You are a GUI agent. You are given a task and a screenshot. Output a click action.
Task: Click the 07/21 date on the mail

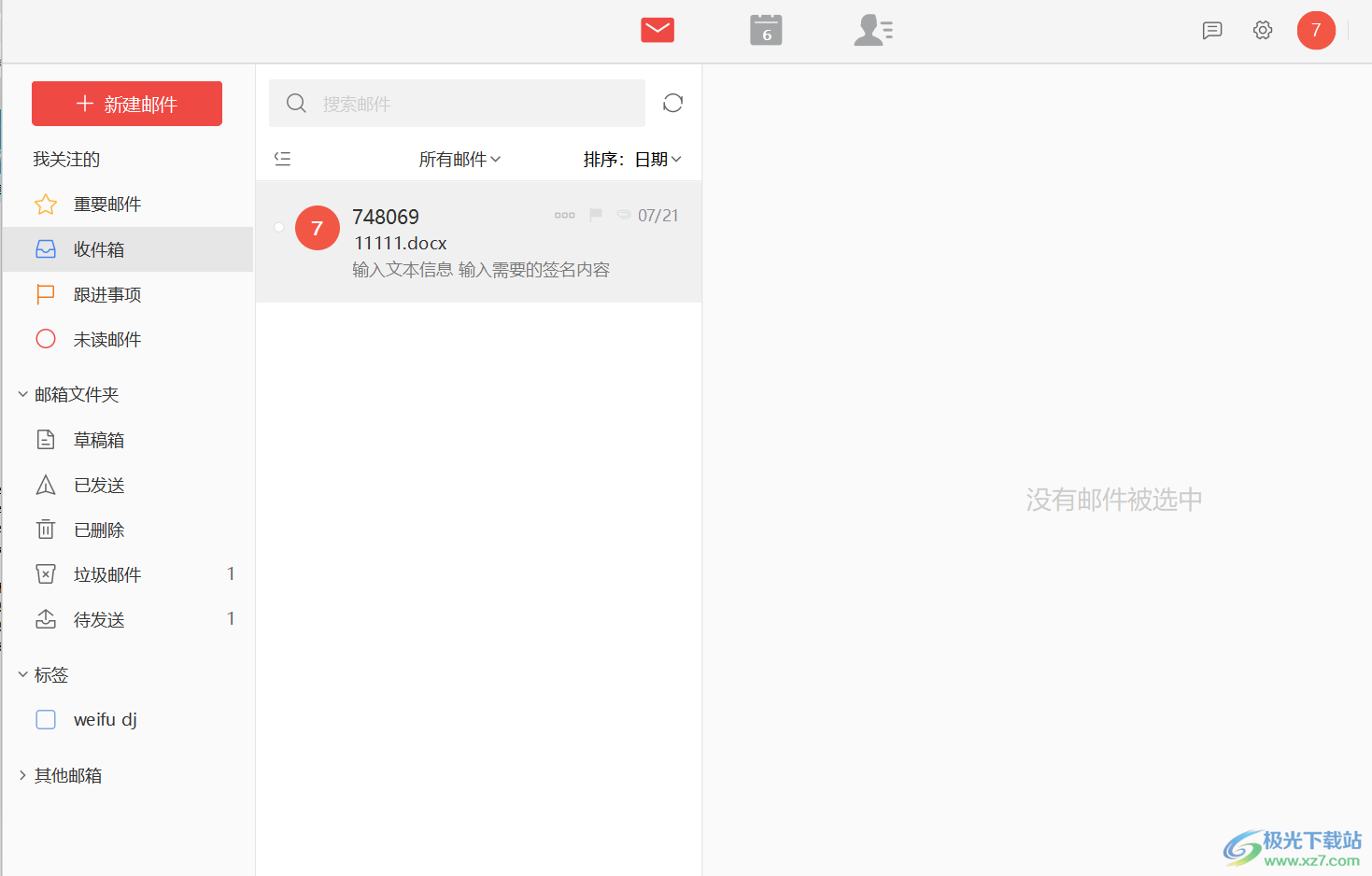[x=658, y=216]
